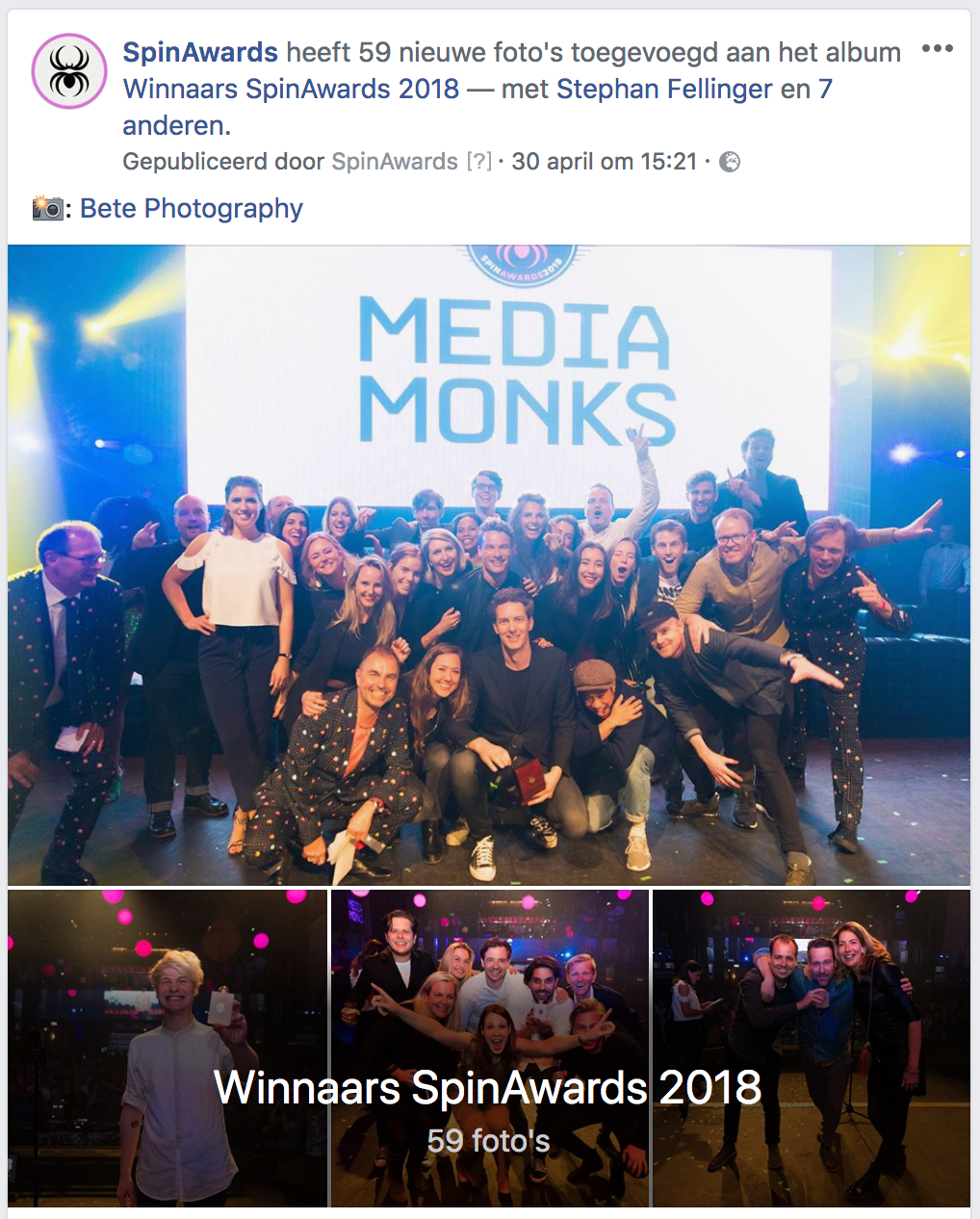
Task: Open the 30 april om 15:21 timestamp
Action: click(x=604, y=162)
